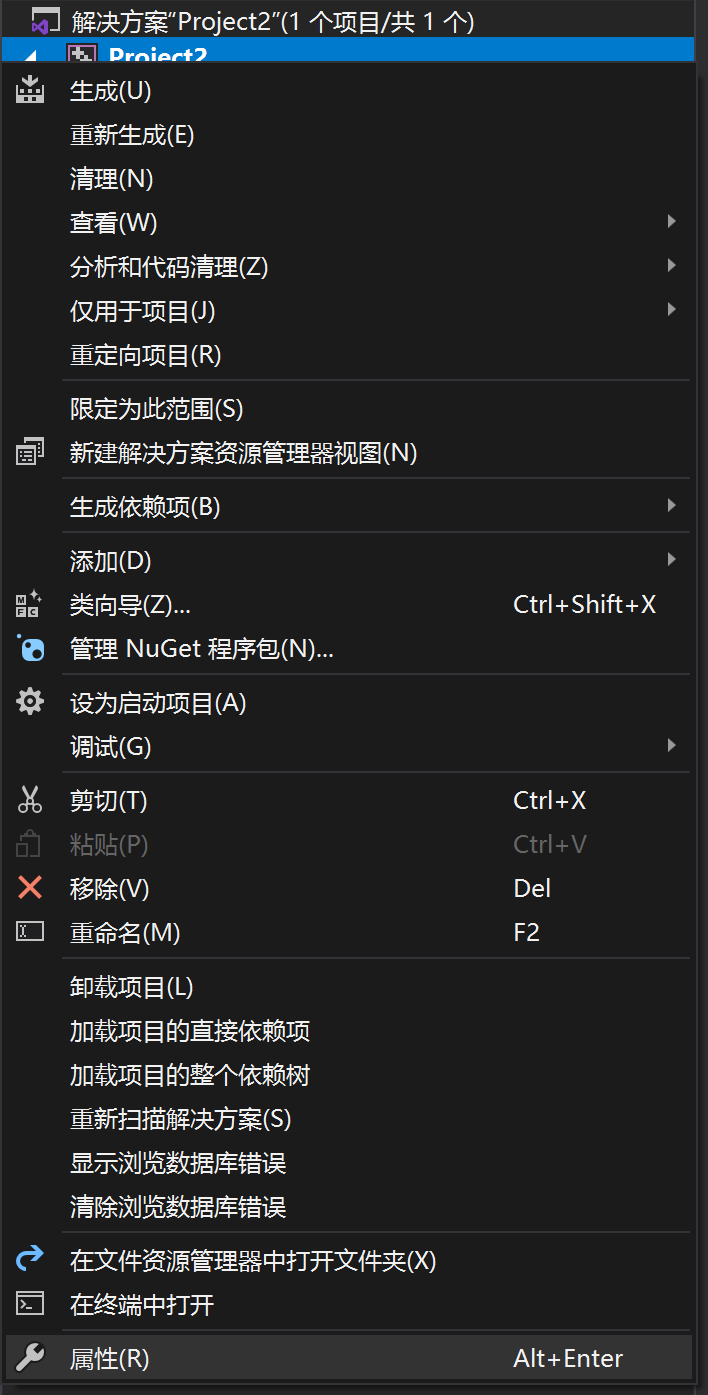Viewport: 708px width, 1395px height.
Task: Click the arrow icon for opening File Explorer
Action: [30, 1260]
